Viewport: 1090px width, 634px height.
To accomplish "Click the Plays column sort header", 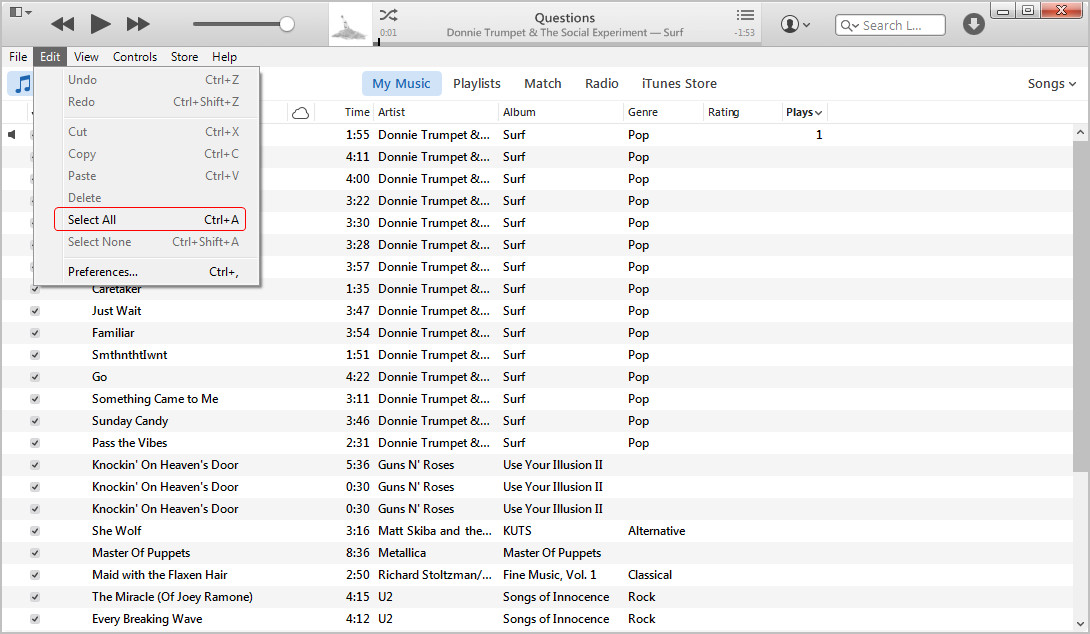I will click(x=804, y=113).
